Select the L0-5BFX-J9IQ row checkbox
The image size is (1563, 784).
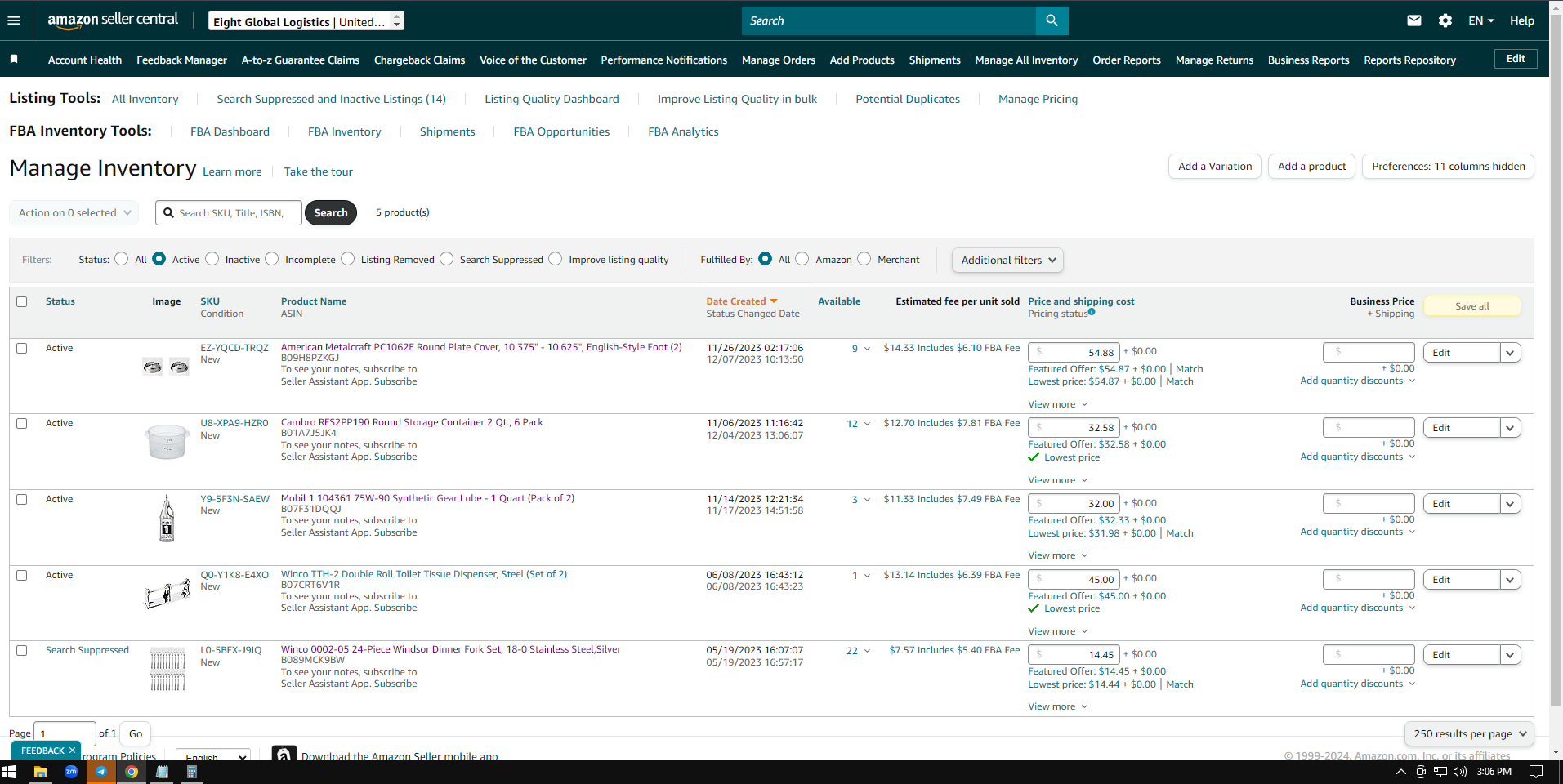tap(22, 650)
